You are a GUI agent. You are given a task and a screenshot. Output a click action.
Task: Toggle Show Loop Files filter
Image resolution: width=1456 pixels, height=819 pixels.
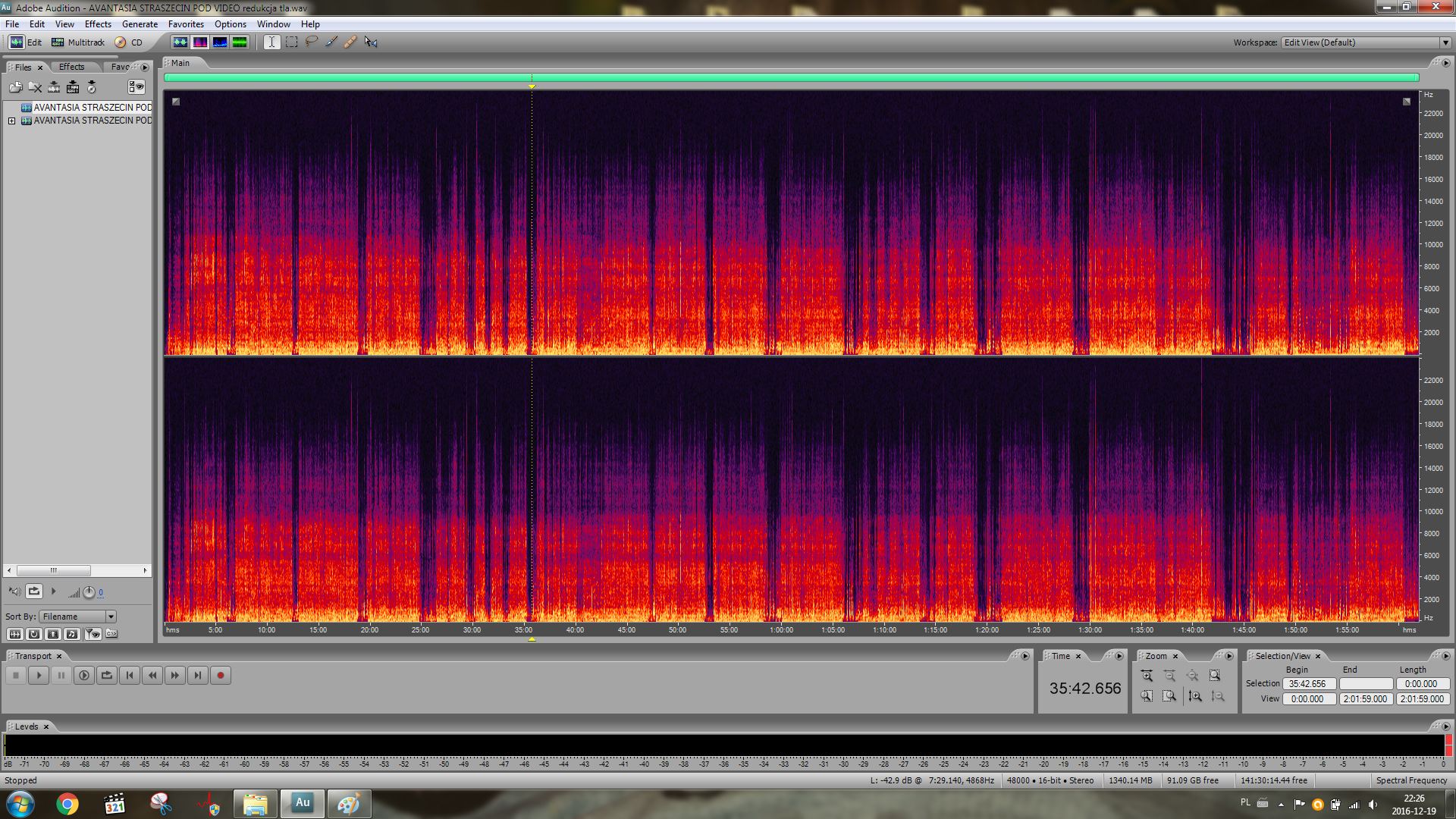click(x=34, y=634)
